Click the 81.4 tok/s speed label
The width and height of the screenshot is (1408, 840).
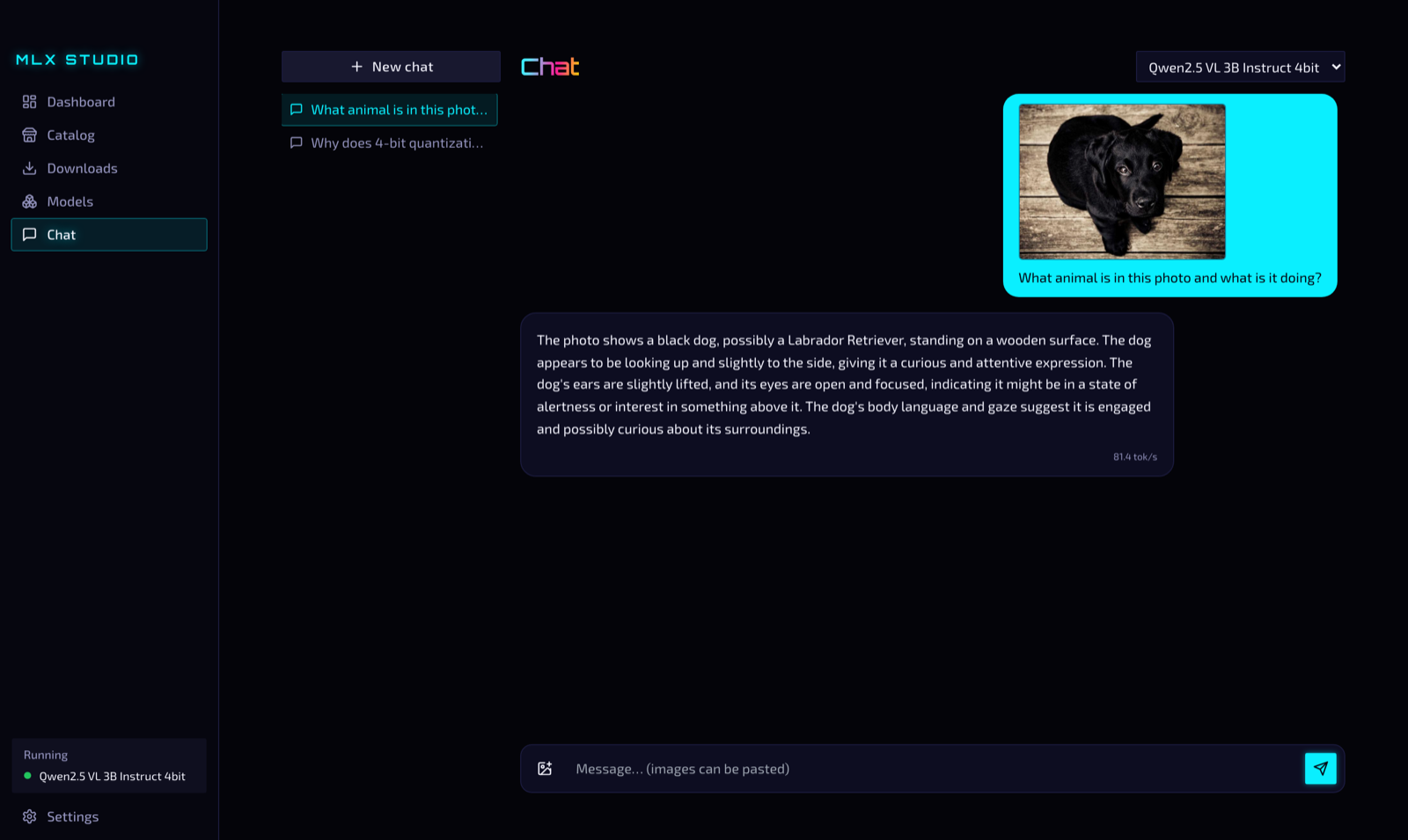pyautogui.click(x=1135, y=457)
